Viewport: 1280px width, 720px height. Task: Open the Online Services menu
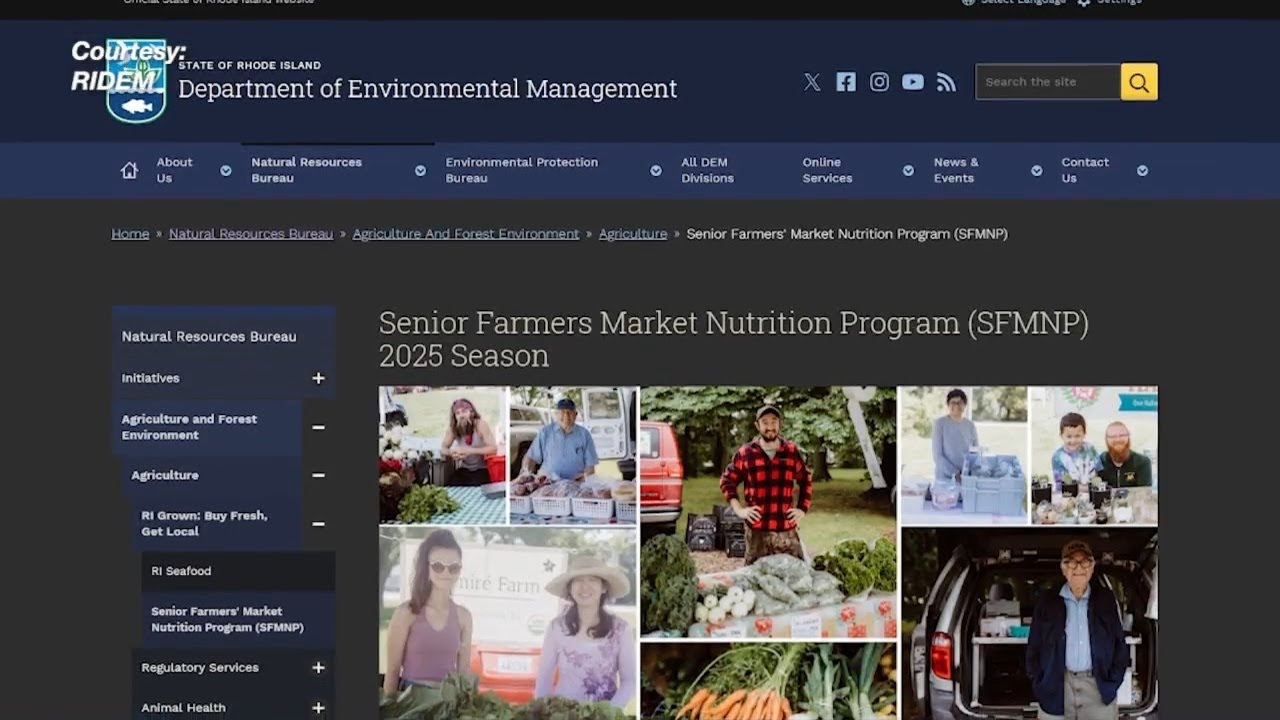pyautogui.click(x=827, y=170)
